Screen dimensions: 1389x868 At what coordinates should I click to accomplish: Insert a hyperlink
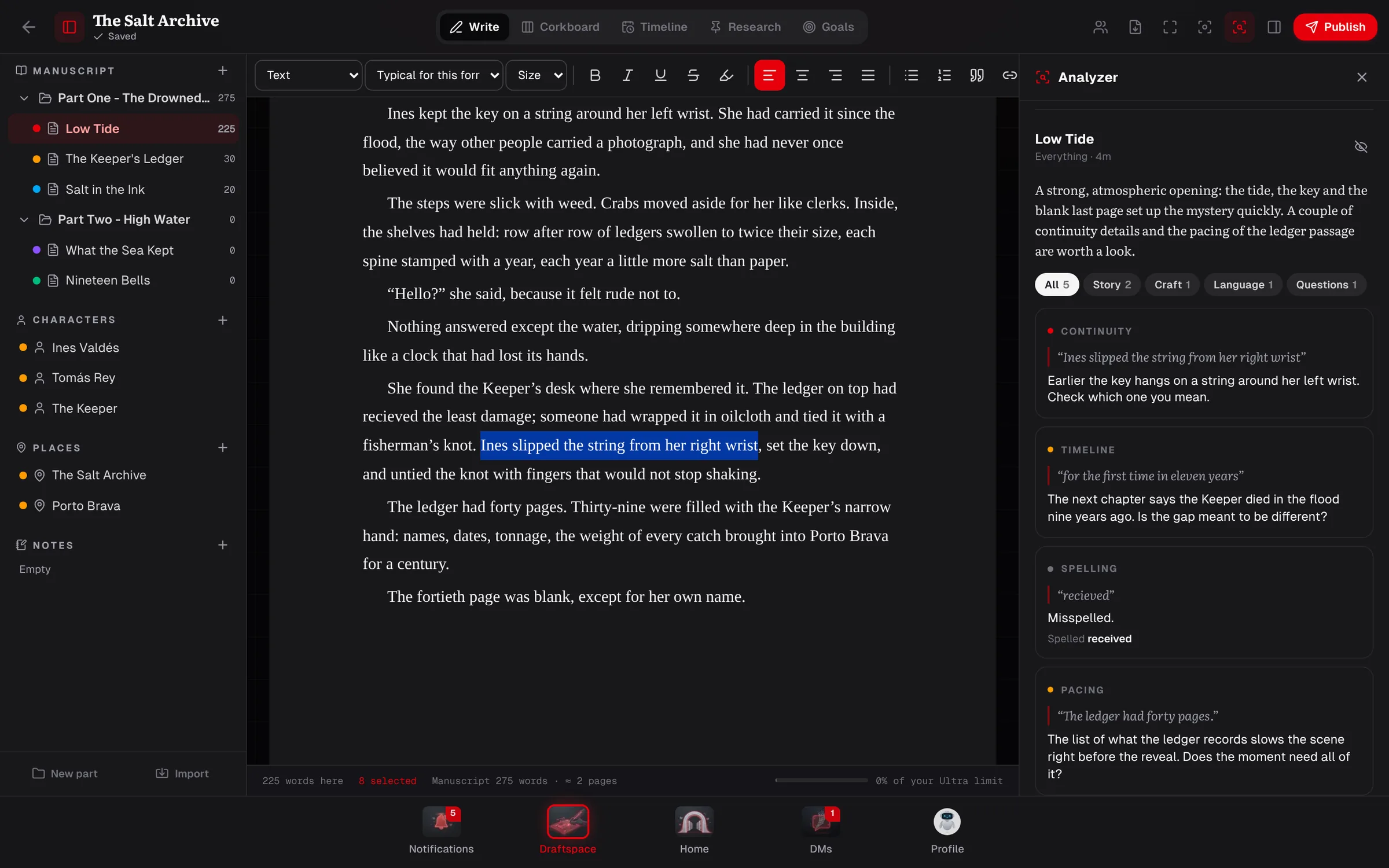(1009, 75)
